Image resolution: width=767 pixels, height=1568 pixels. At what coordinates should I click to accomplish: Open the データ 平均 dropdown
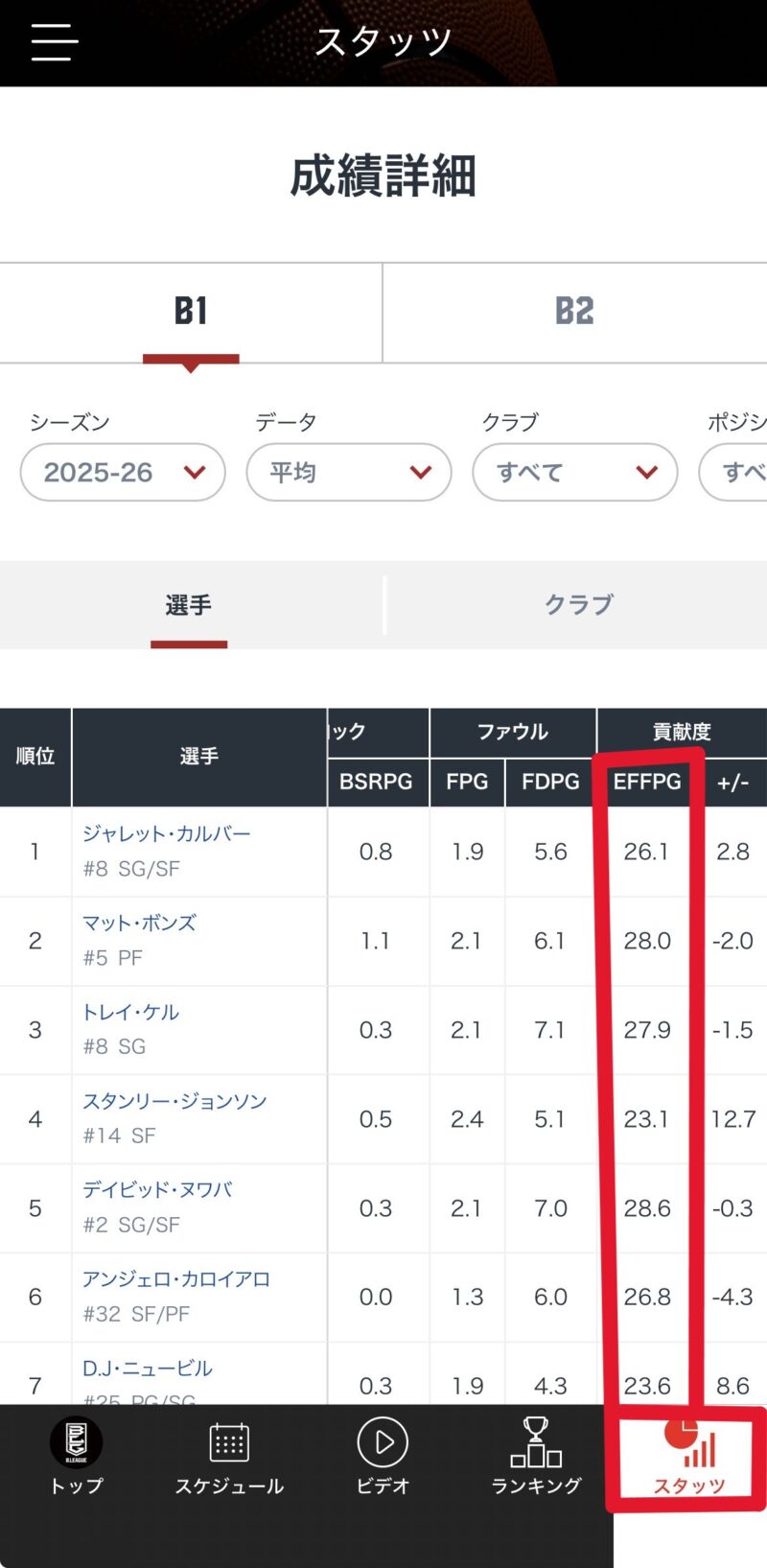coord(349,472)
